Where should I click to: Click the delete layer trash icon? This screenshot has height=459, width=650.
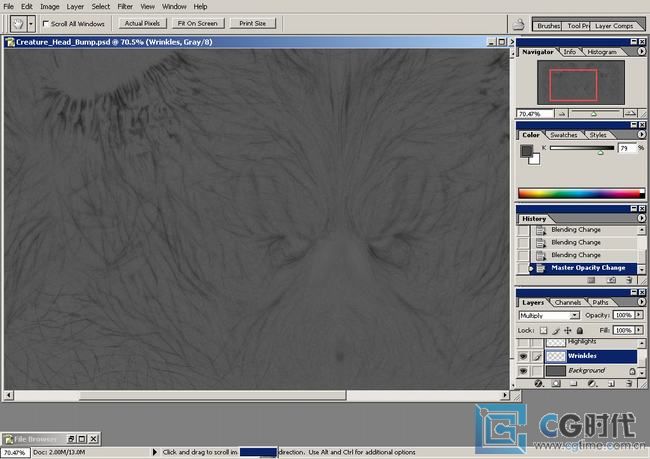pos(629,384)
